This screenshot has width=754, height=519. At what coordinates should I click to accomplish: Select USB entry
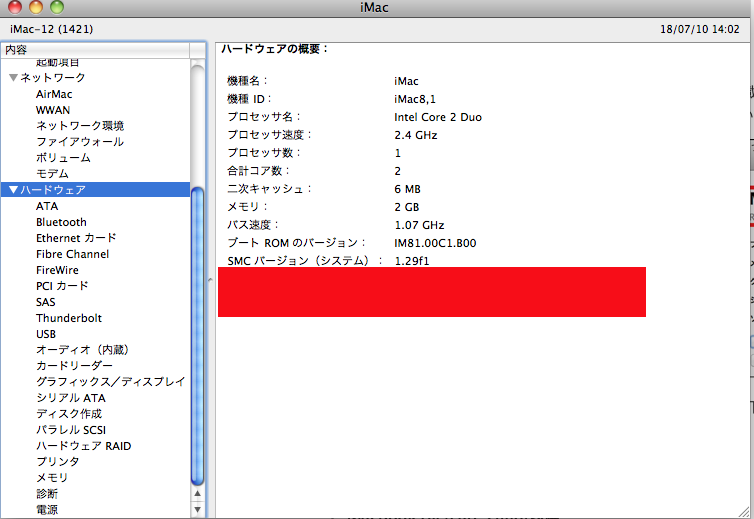46,333
